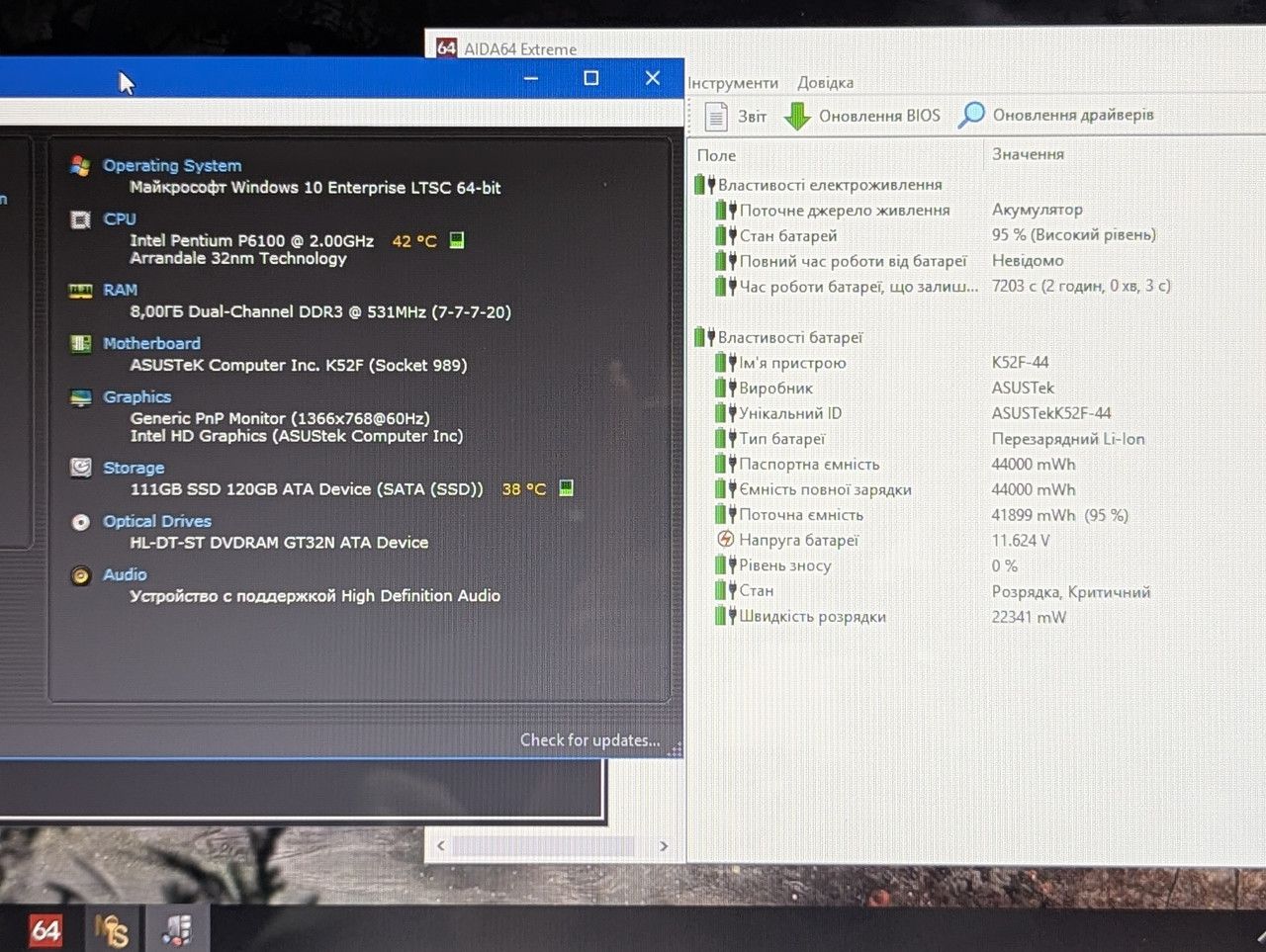Viewport: 1266px width, 952px height.
Task: Click the Graphics monitor icon
Action: (81, 397)
